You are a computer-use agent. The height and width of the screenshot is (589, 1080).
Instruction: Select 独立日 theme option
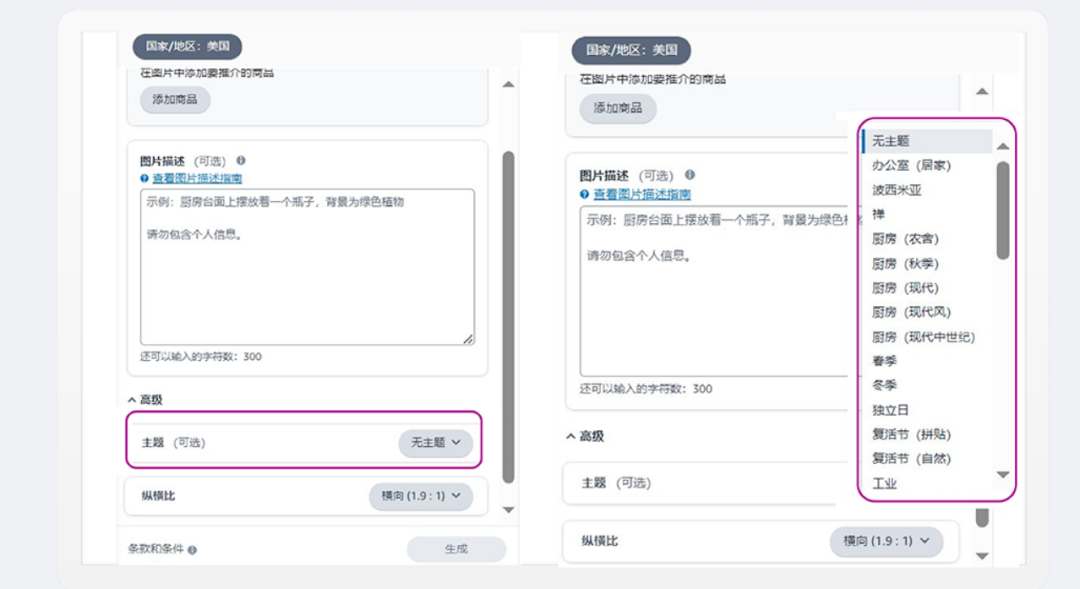(x=890, y=410)
